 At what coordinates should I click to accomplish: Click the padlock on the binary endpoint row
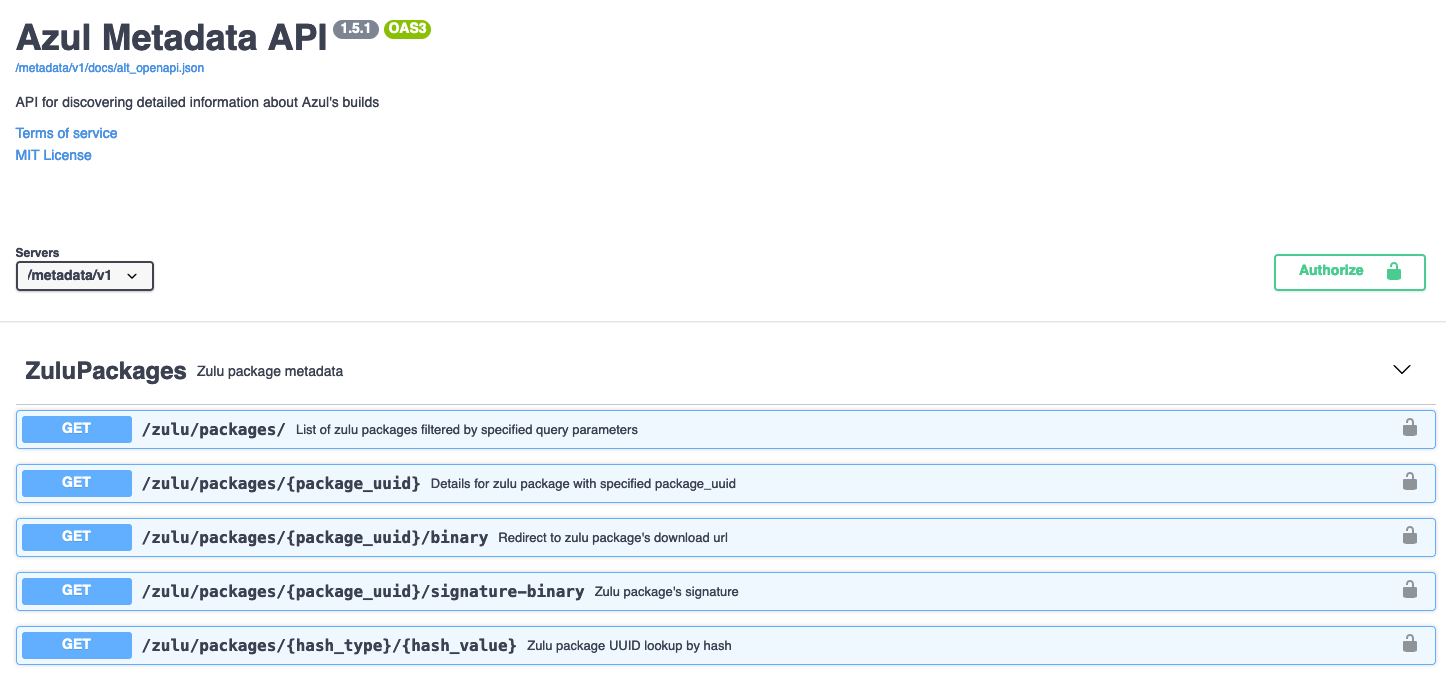(1410, 536)
